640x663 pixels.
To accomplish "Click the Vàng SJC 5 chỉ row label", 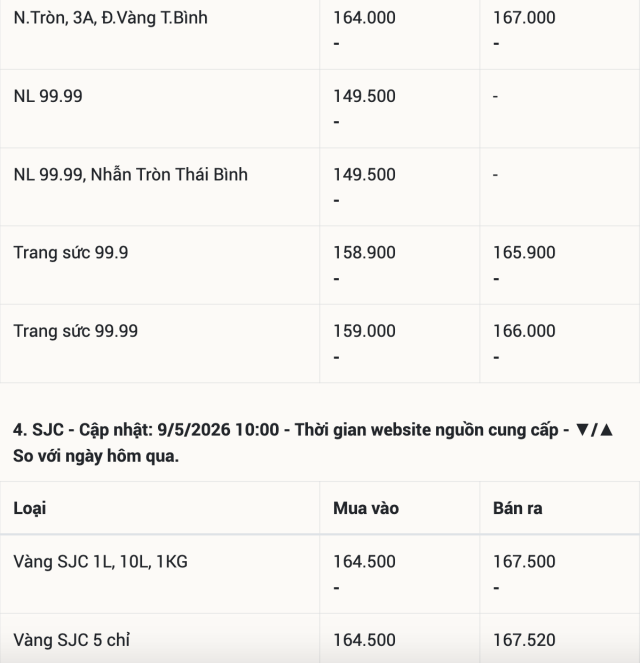I will 71,640.
